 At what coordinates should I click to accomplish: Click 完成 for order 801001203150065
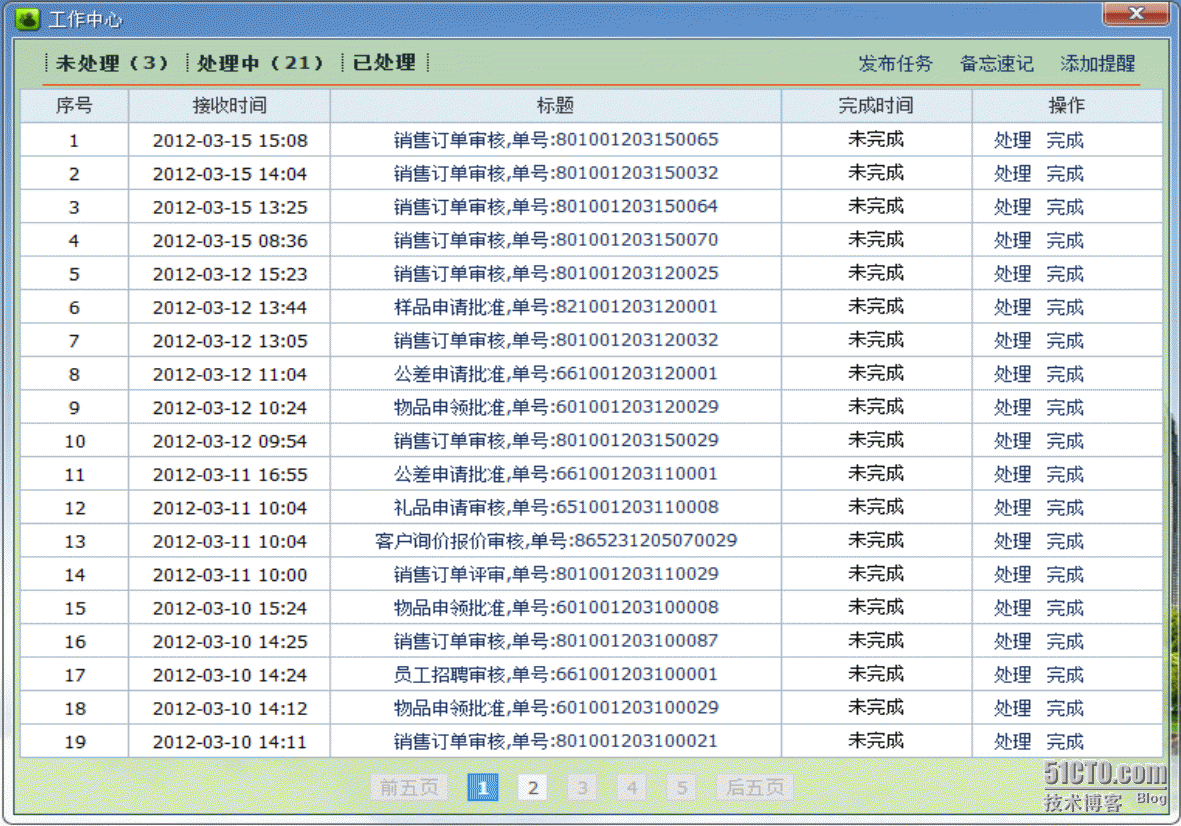coord(1065,140)
